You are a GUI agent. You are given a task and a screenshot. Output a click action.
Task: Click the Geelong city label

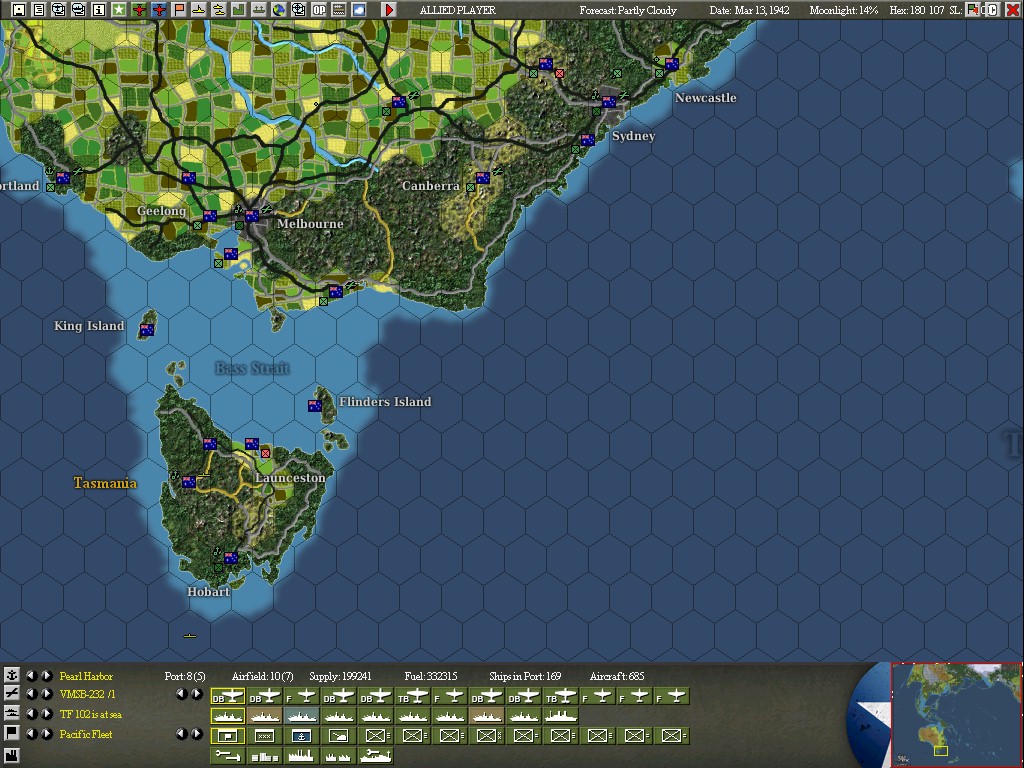[x=161, y=211]
